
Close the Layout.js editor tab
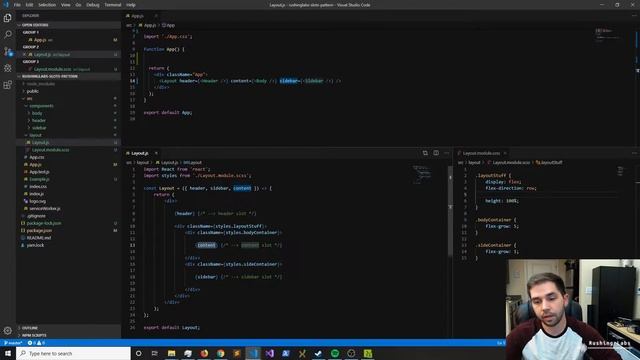pyautogui.click(x=156, y=153)
